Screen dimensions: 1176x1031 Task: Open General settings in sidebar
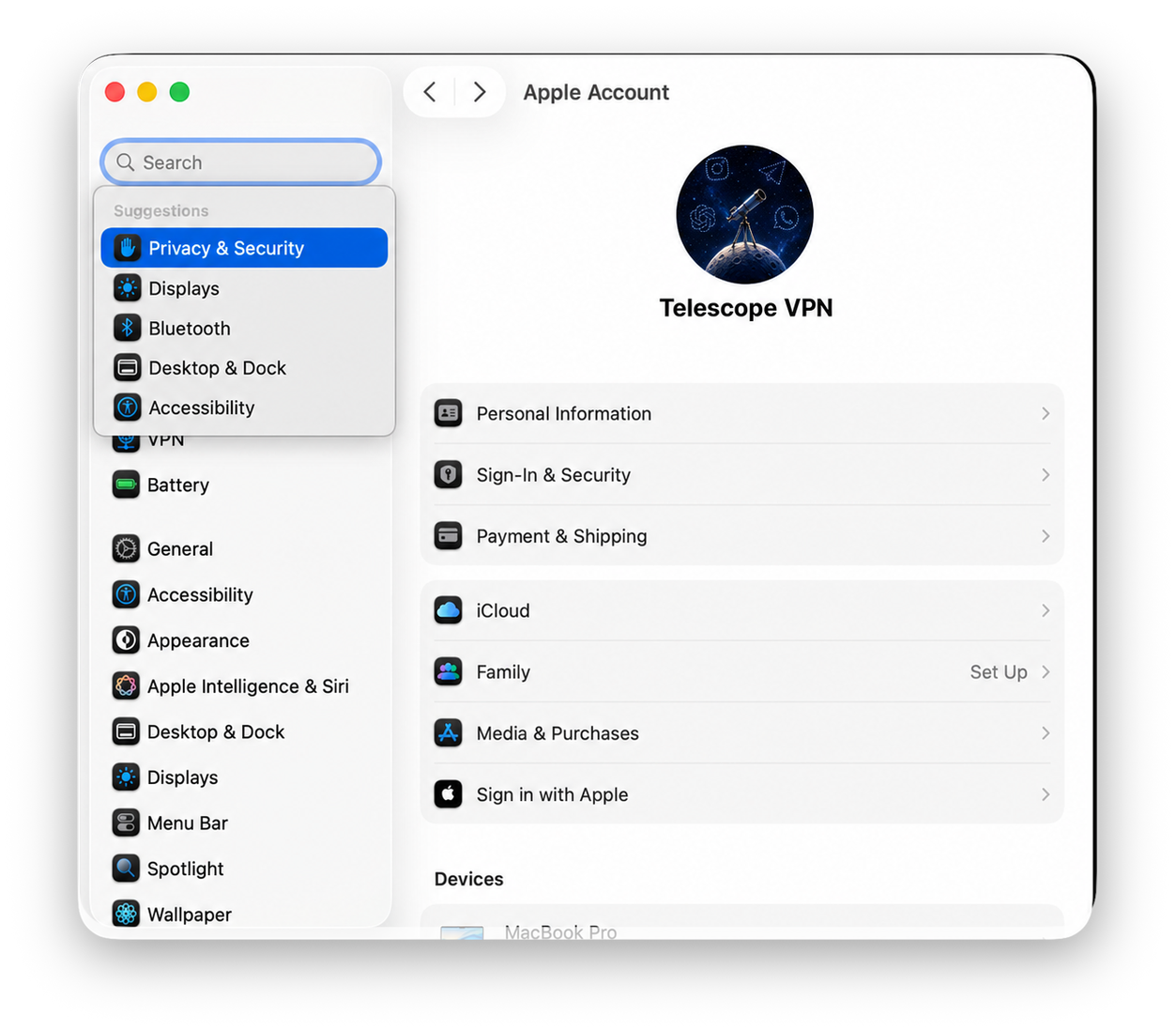point(242,548)
